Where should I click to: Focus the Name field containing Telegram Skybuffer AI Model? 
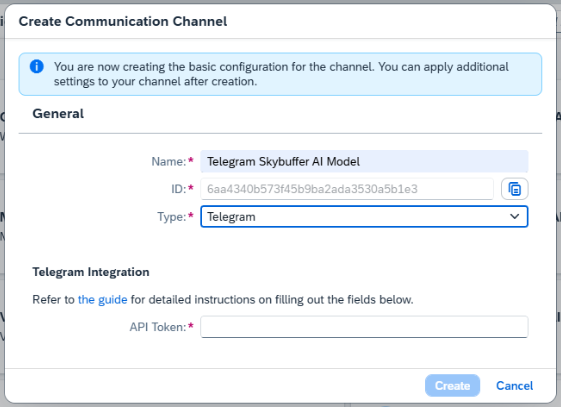(x=364, y=162)
